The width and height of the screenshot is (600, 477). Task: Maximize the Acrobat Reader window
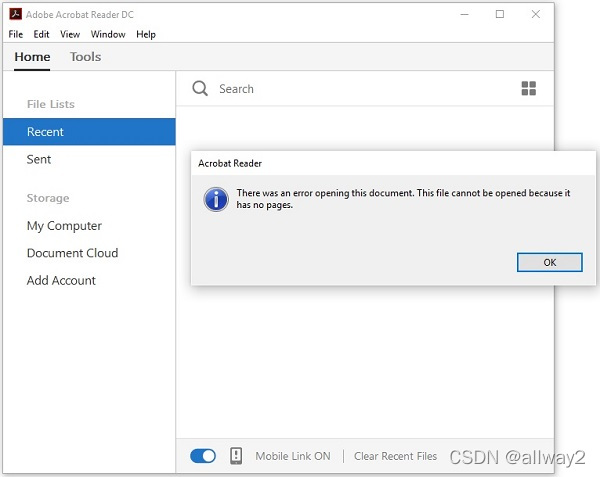[x=500, y=14]
